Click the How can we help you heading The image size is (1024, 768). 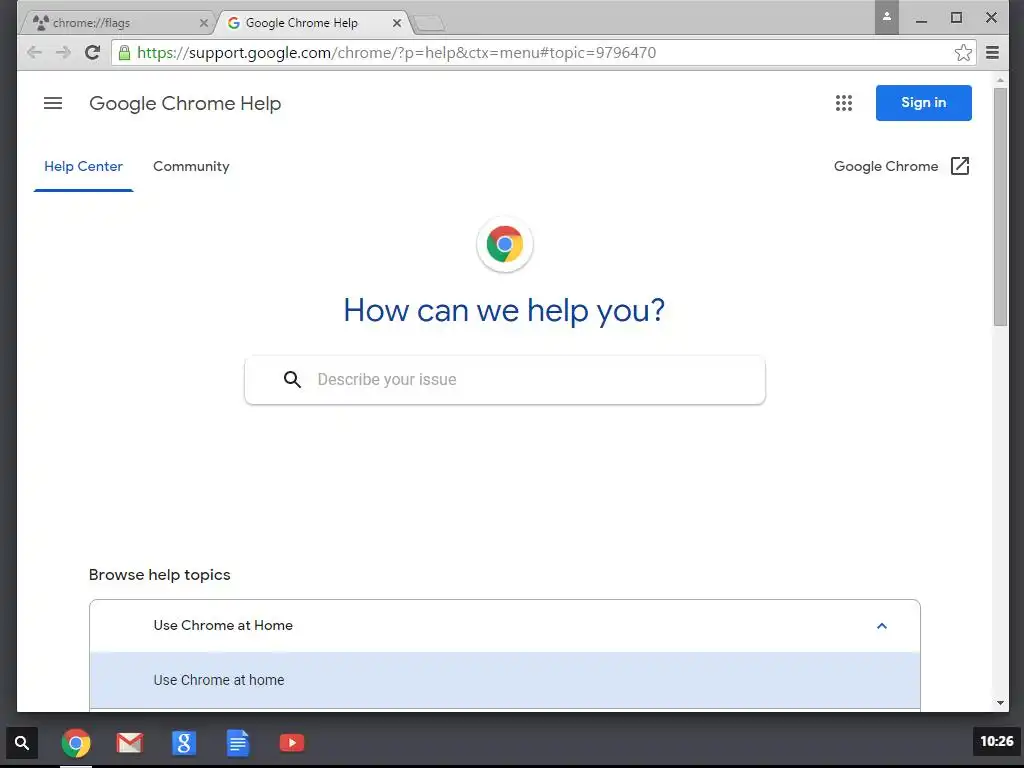click(504, 310)
